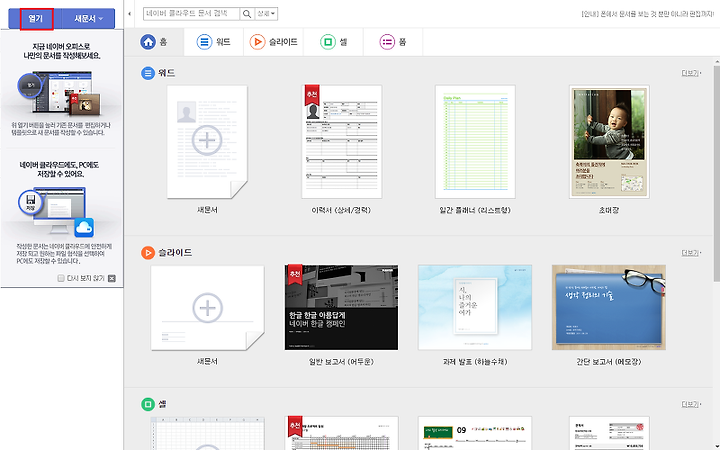Click the 워드 section header icon
The image size is (720, 450).
[x=148, y=73]
